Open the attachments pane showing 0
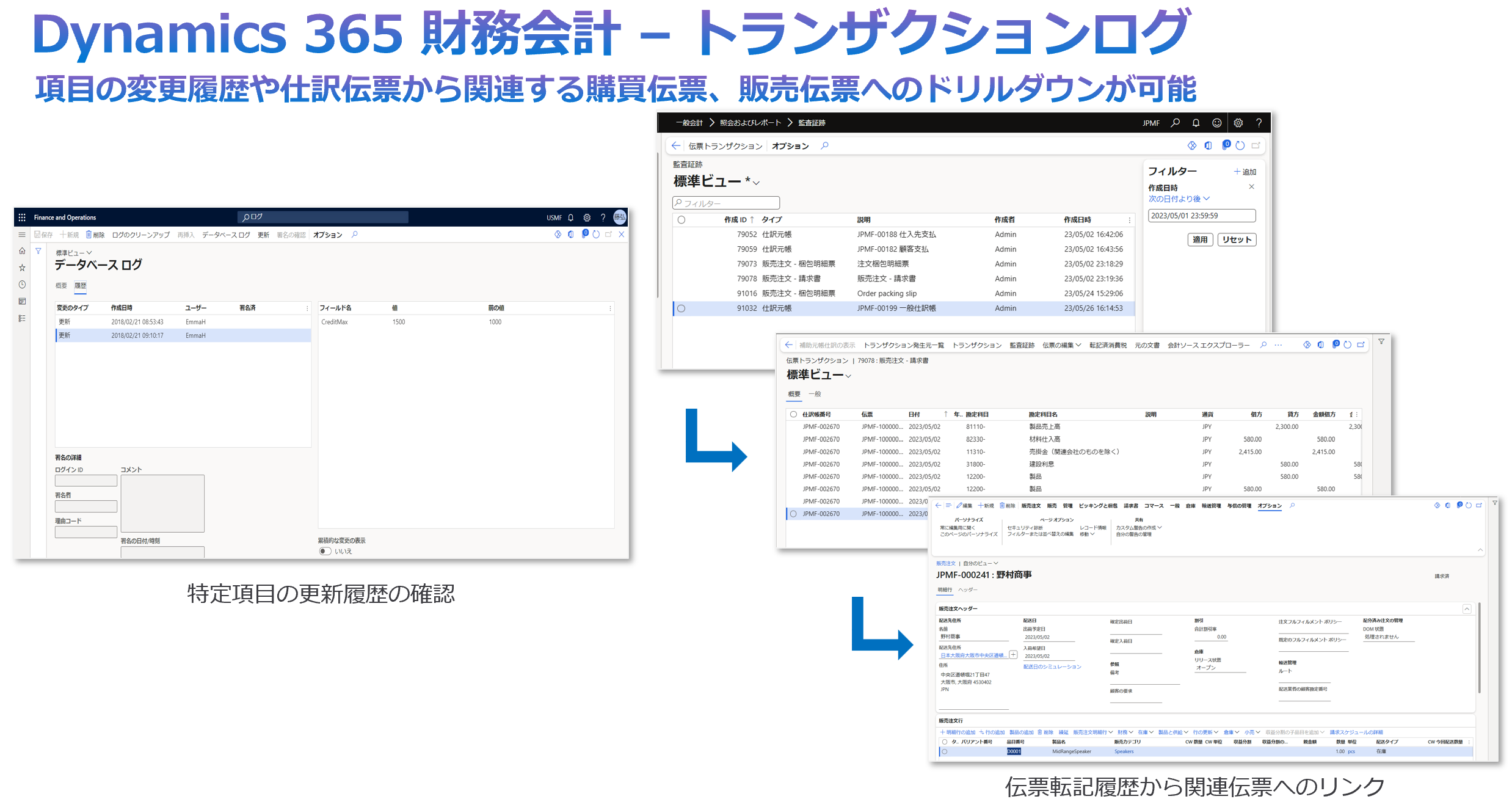Viewport: 1512px width, 799px height. (1226, 145)
